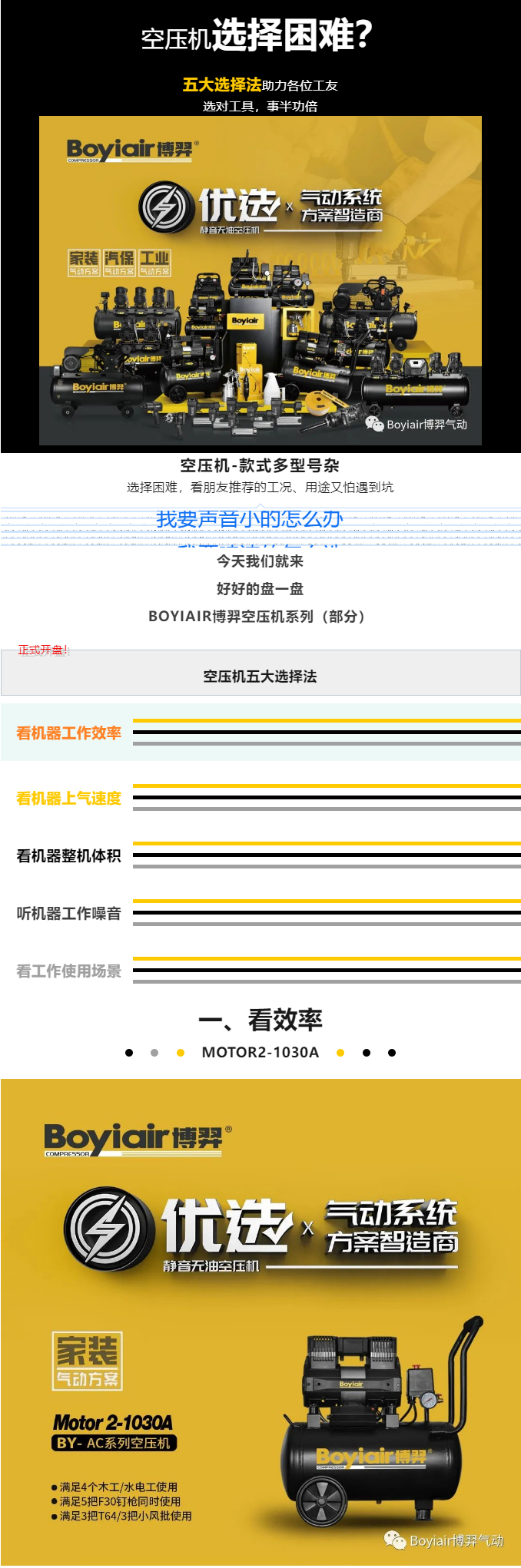Click the blue 我要声音小的怎么办 text
Screen dimensions: 521x1568
[x=249, y=519]
